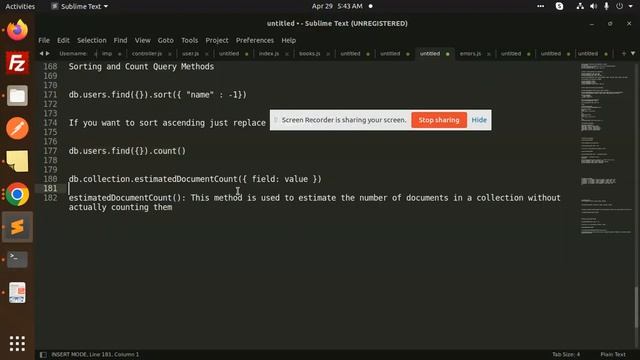Open the clock showing Apr 29 5:43 AM

point(337,6)
